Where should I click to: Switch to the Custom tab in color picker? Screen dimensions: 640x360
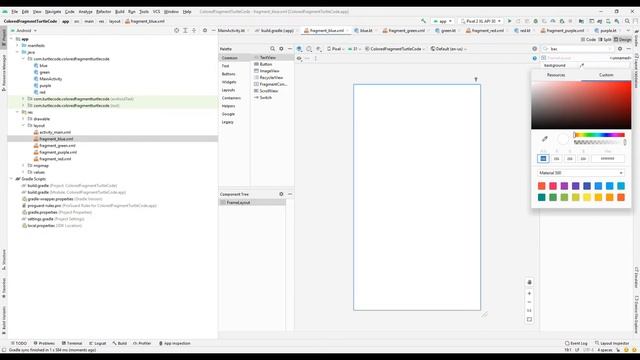coord(606,75)
